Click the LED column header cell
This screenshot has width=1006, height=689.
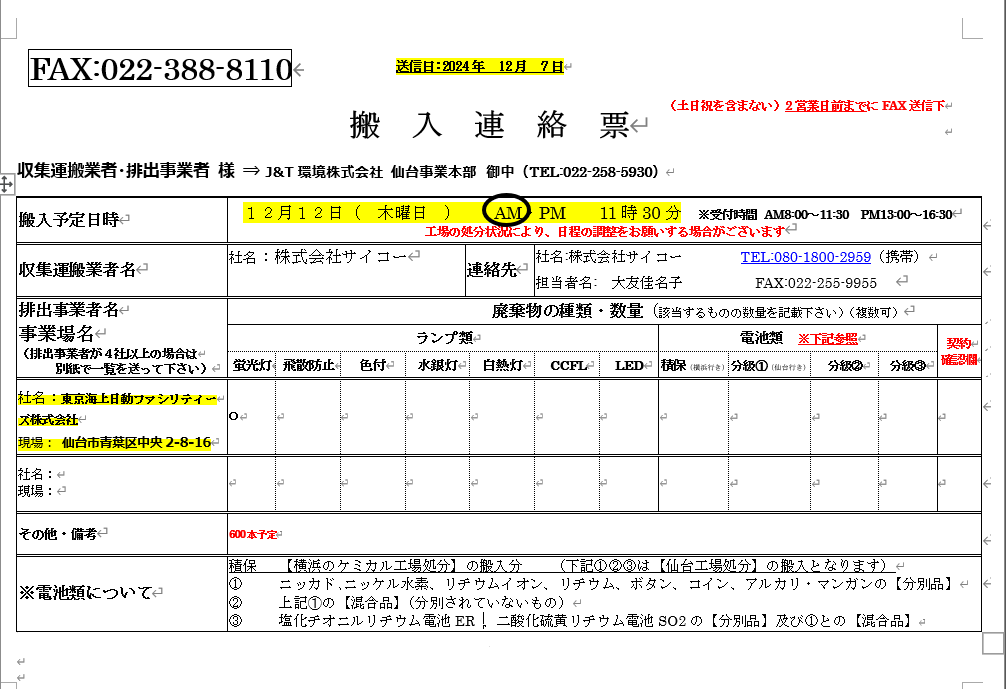point(628,366)
